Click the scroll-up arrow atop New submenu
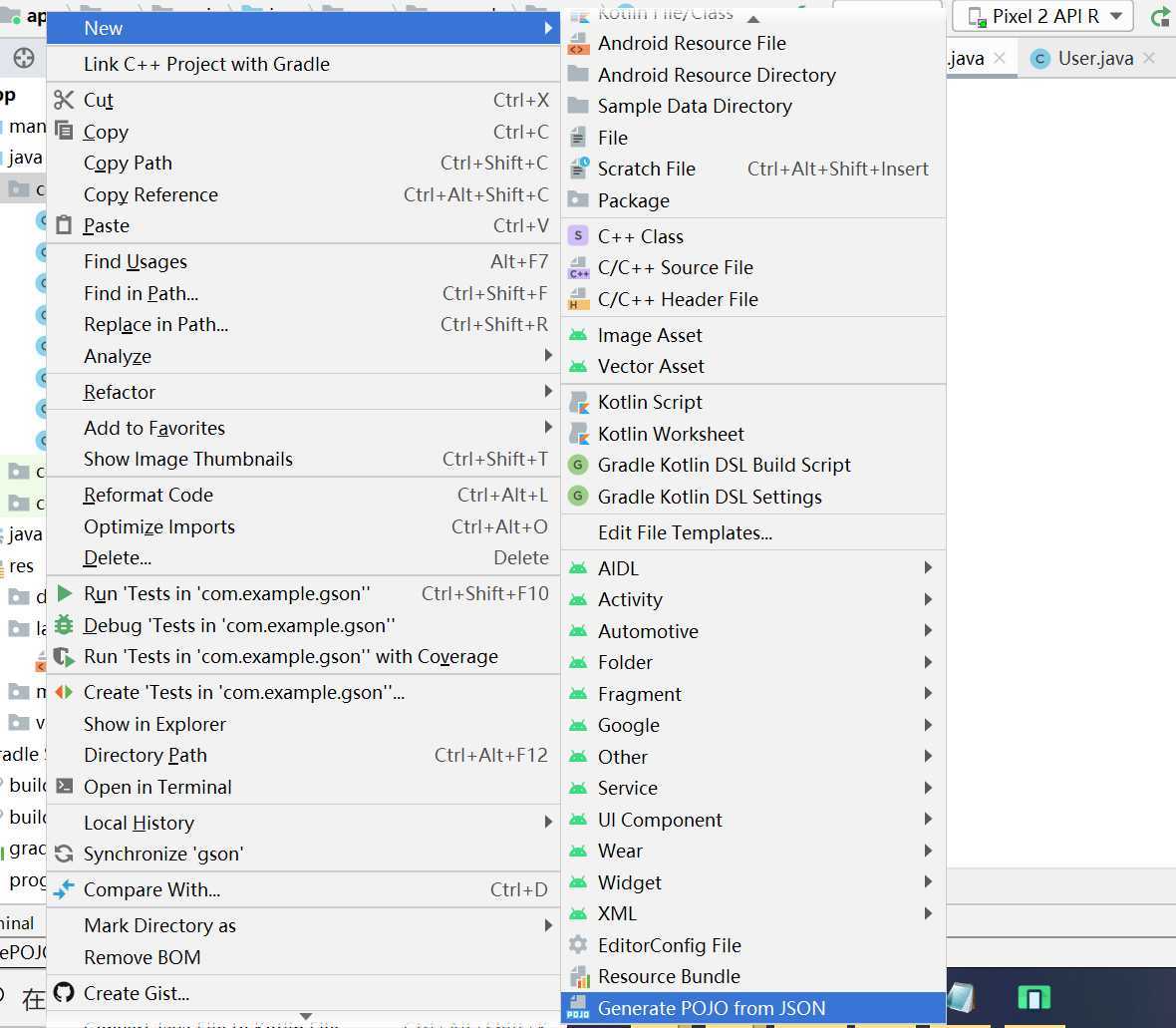 (x=753, y=18)
